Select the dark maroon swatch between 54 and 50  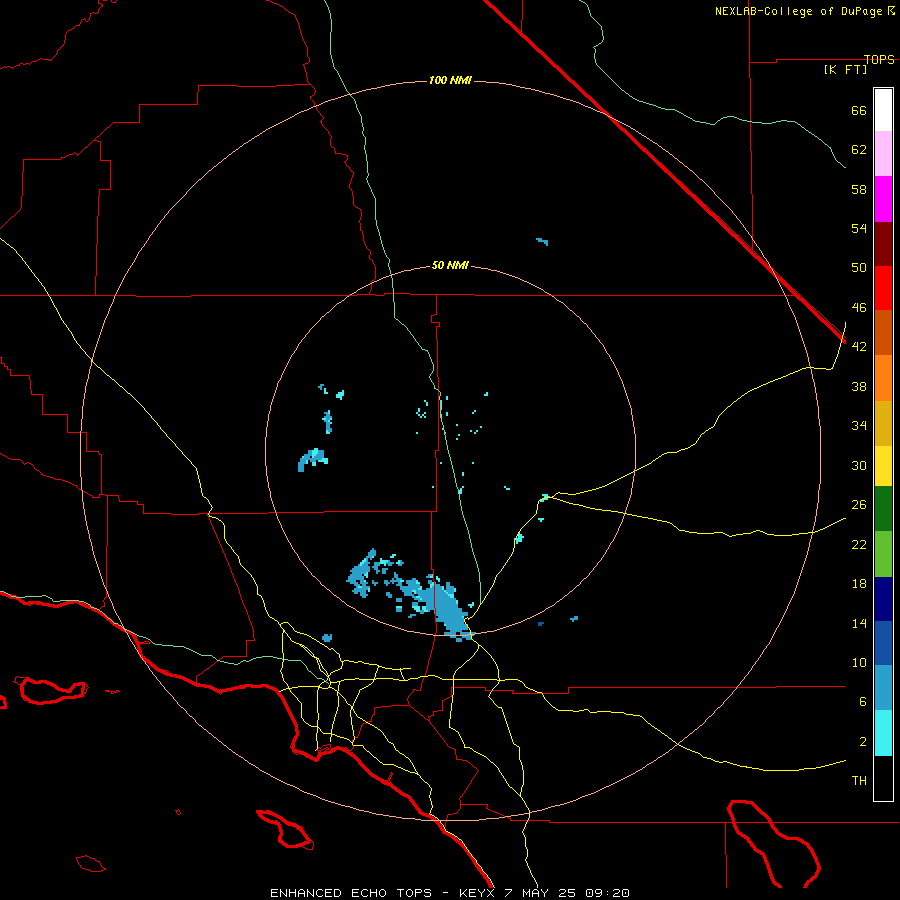coord(883,243)
